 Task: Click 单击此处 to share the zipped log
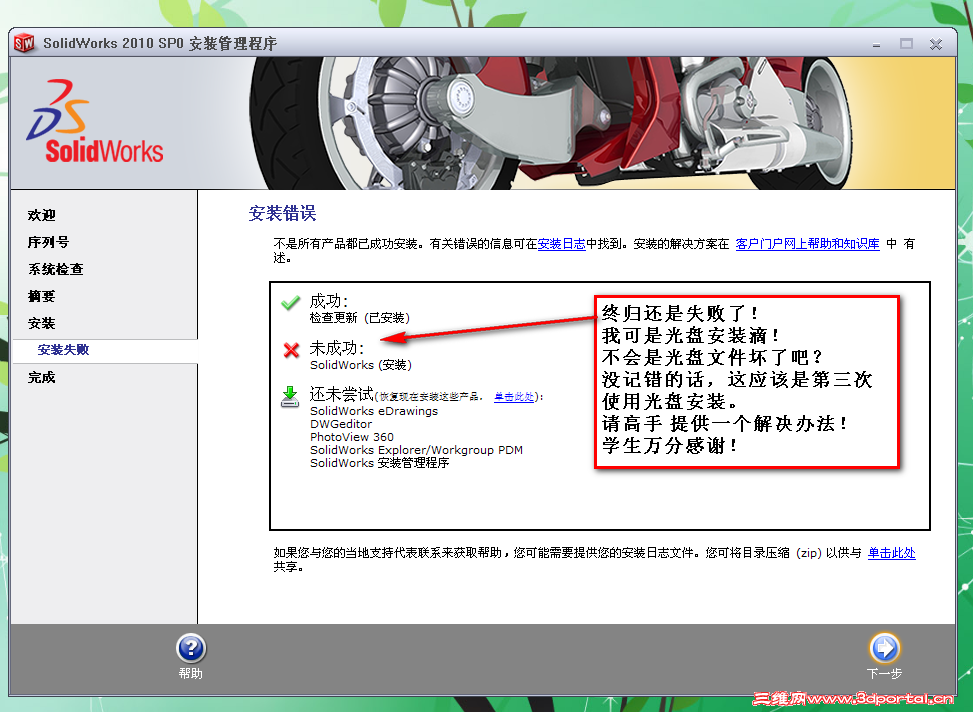pyautogui.click(x=891, y=552)
